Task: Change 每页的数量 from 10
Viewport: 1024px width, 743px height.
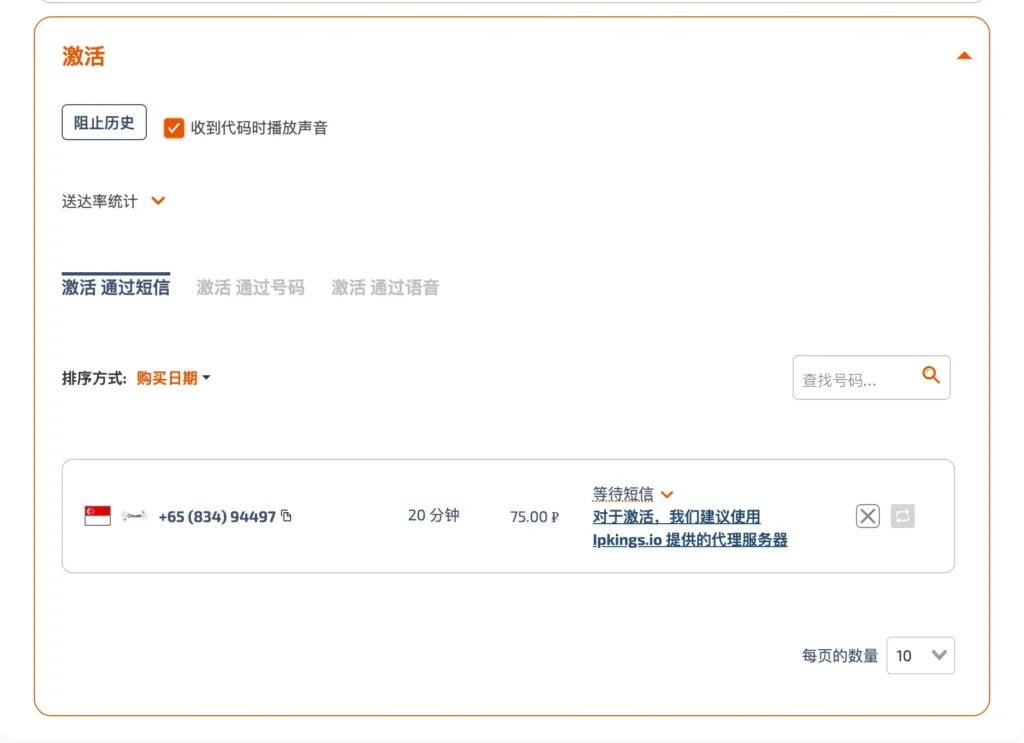Action: pos(919,655)
